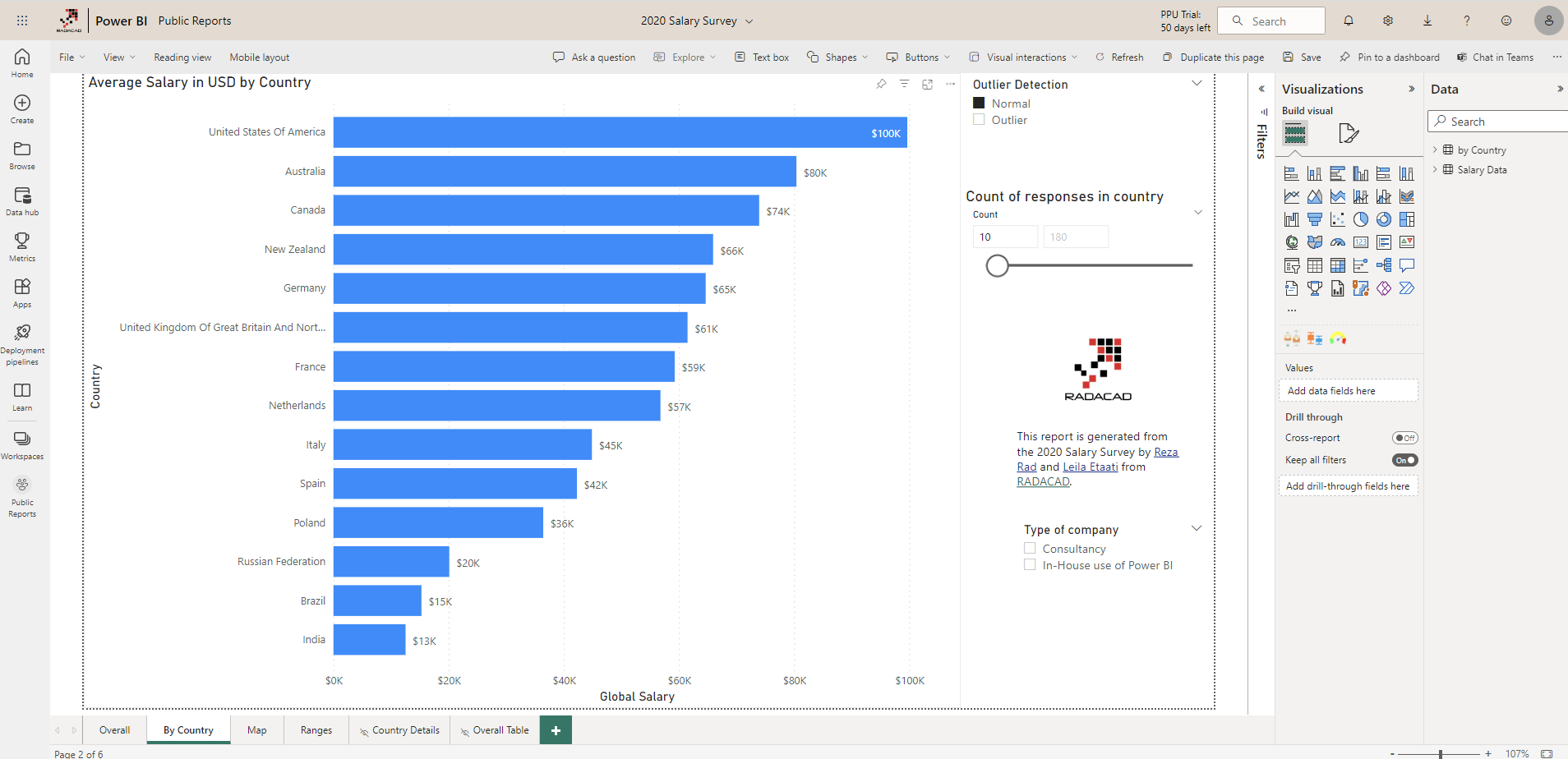Click the notifications bell icon
Image resolution: width=1568 pixels, height=759 pixels.
coord(1349,21)
